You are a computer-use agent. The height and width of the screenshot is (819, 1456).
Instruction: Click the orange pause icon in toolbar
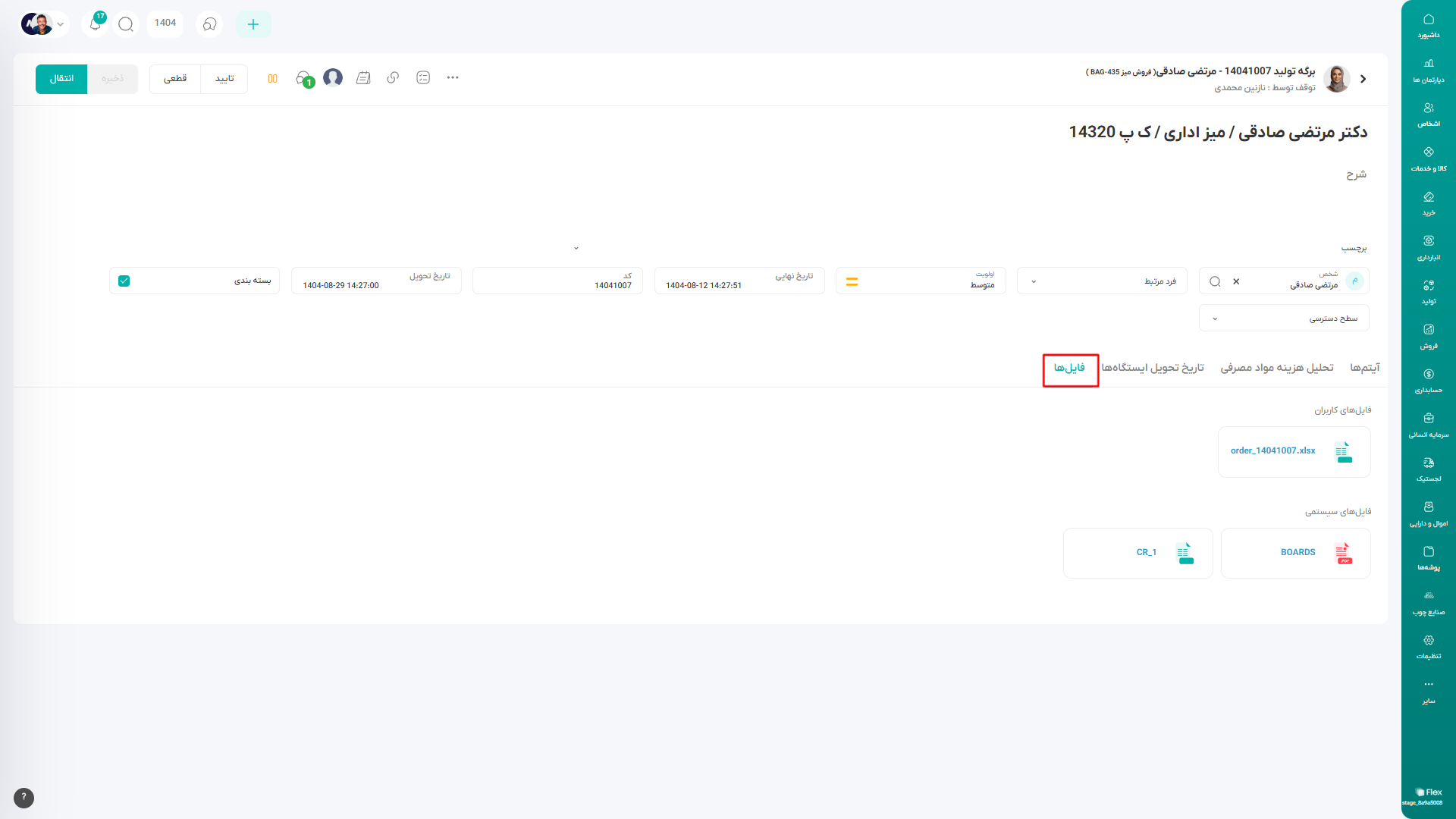pyautogui.click(x=272, y=79)
